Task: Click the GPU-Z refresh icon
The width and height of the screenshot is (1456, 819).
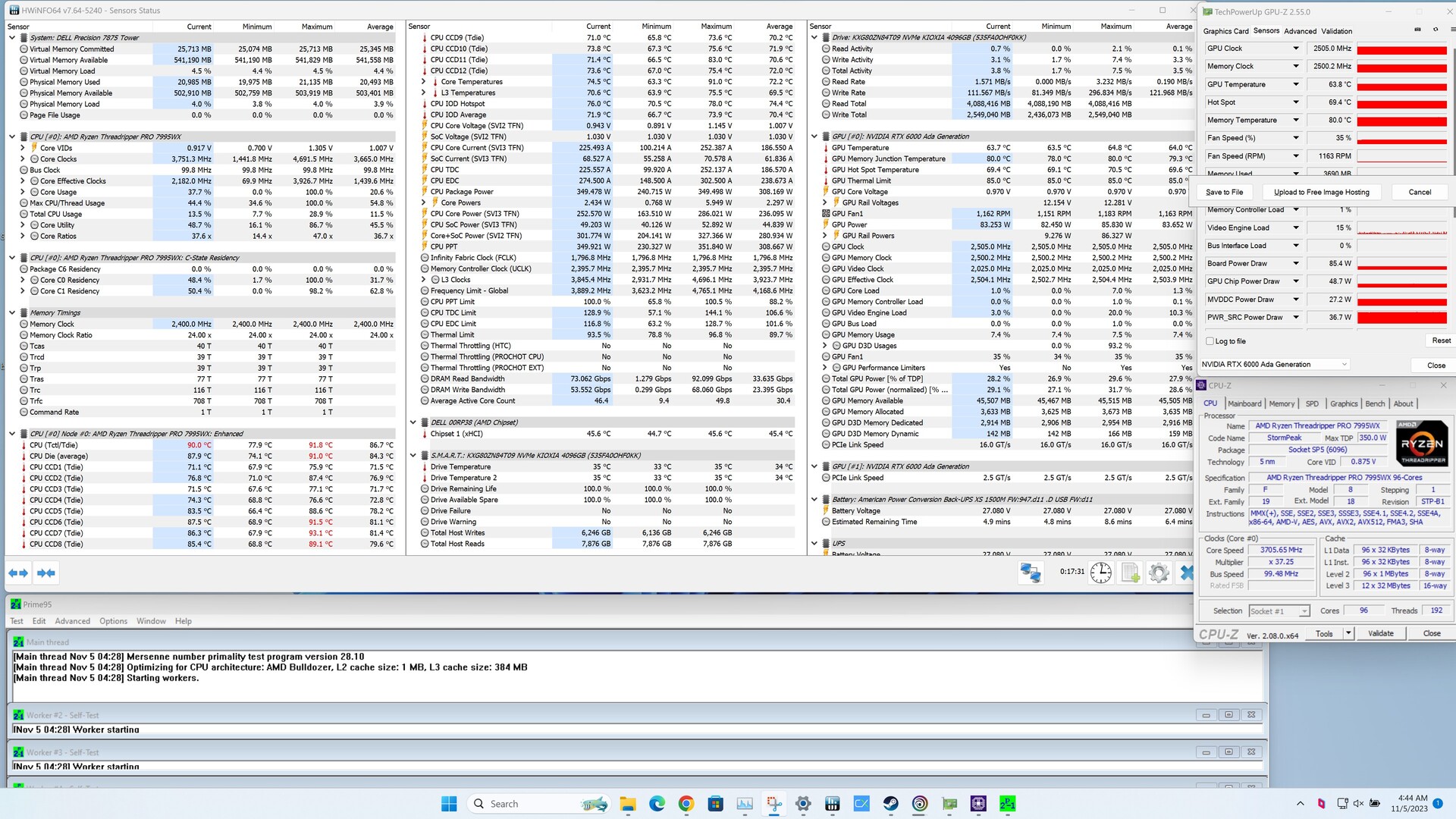Action: 1435,30
